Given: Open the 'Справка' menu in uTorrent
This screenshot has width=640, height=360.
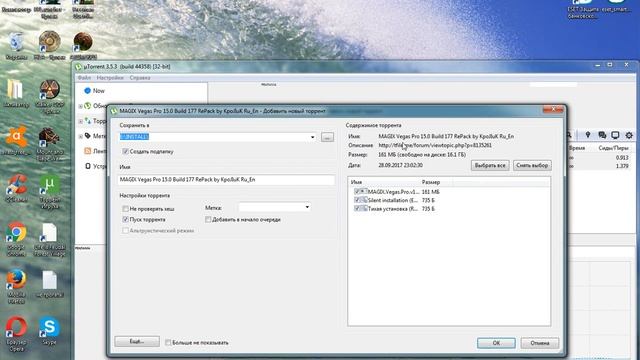Looking at the screenshot, I should (x=140, y=78).
